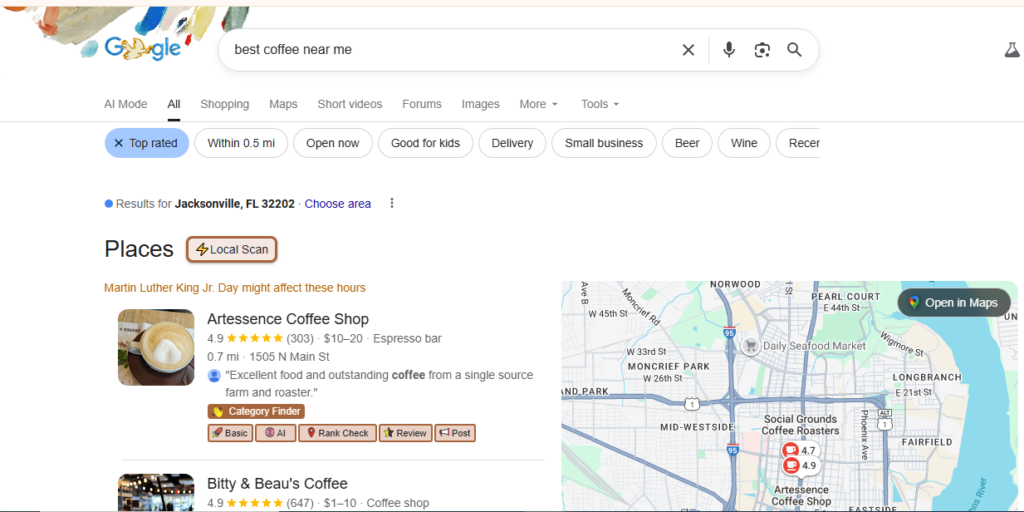Image resolution: width=1024 pixels, height=512 pixels.
Task: Enable the Within 0.5 mi filter
Action: [x=241, y=143]
